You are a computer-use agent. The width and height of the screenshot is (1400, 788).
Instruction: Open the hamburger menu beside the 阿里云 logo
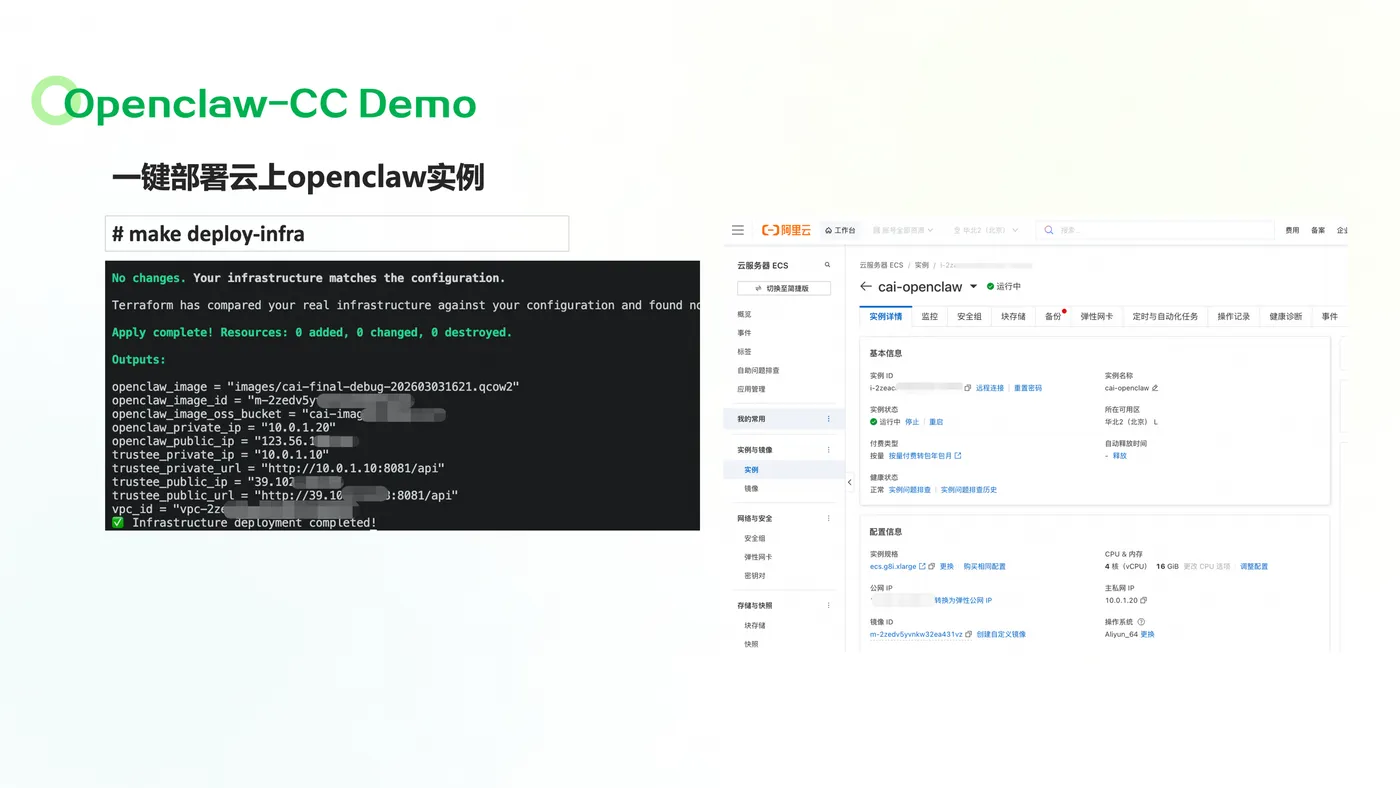(738, 230)
